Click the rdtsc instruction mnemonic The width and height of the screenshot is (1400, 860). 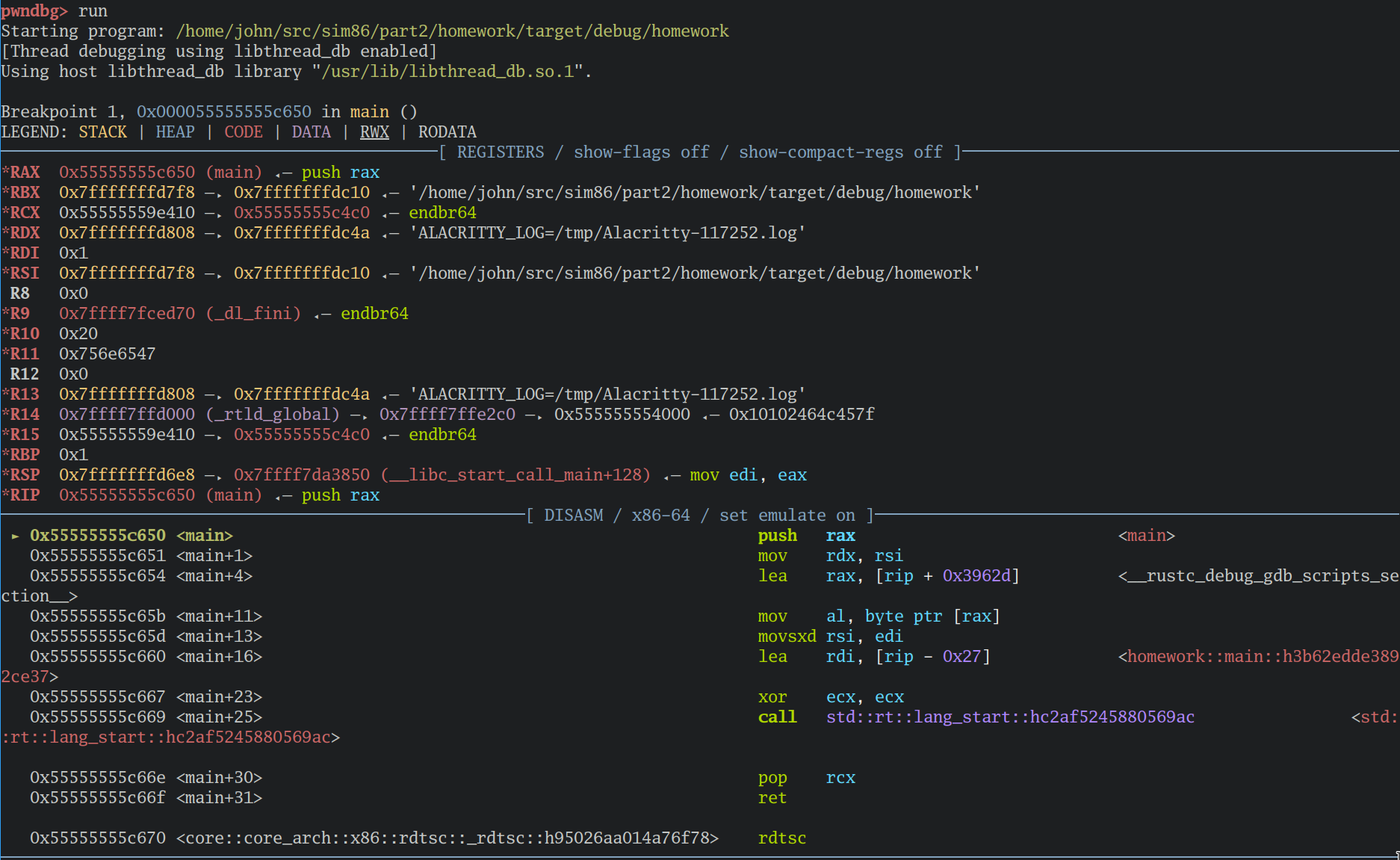tap(781, 838)
